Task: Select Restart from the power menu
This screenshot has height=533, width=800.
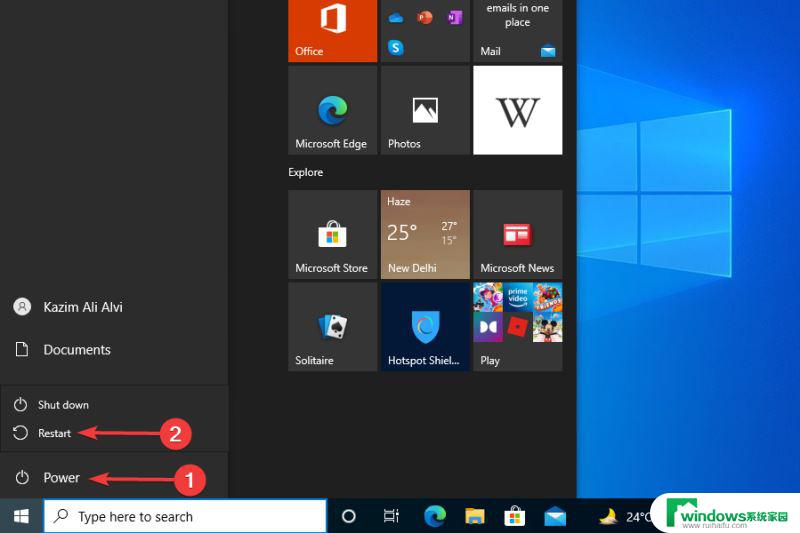Action: (x=114, y=434)
